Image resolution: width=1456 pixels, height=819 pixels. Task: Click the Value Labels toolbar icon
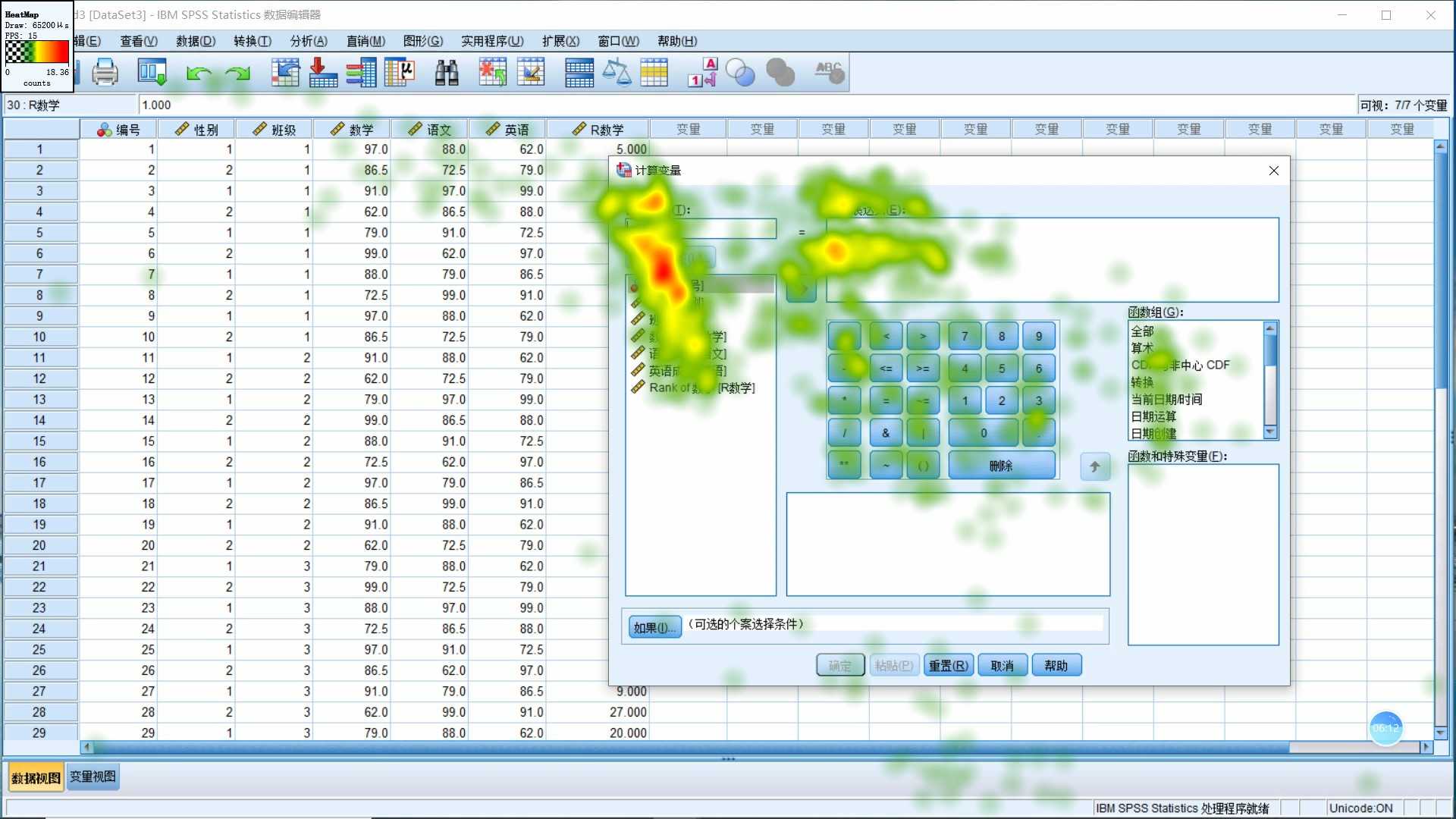(x=702, y=73)
